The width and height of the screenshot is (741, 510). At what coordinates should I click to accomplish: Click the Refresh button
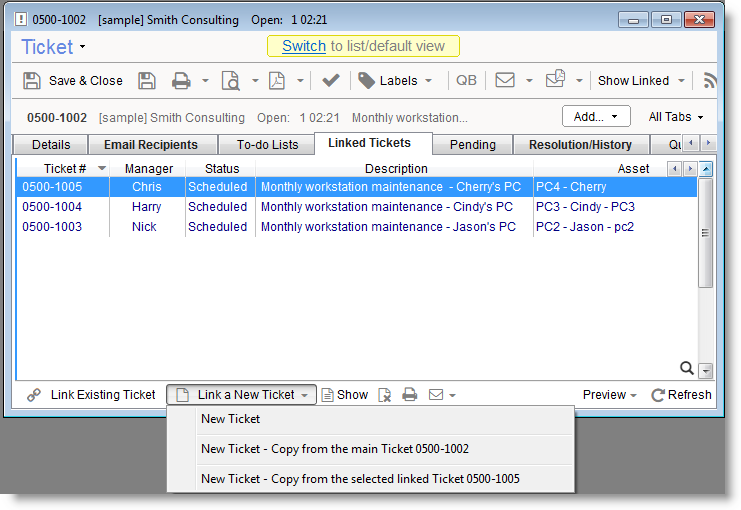[x=681, y=395]
